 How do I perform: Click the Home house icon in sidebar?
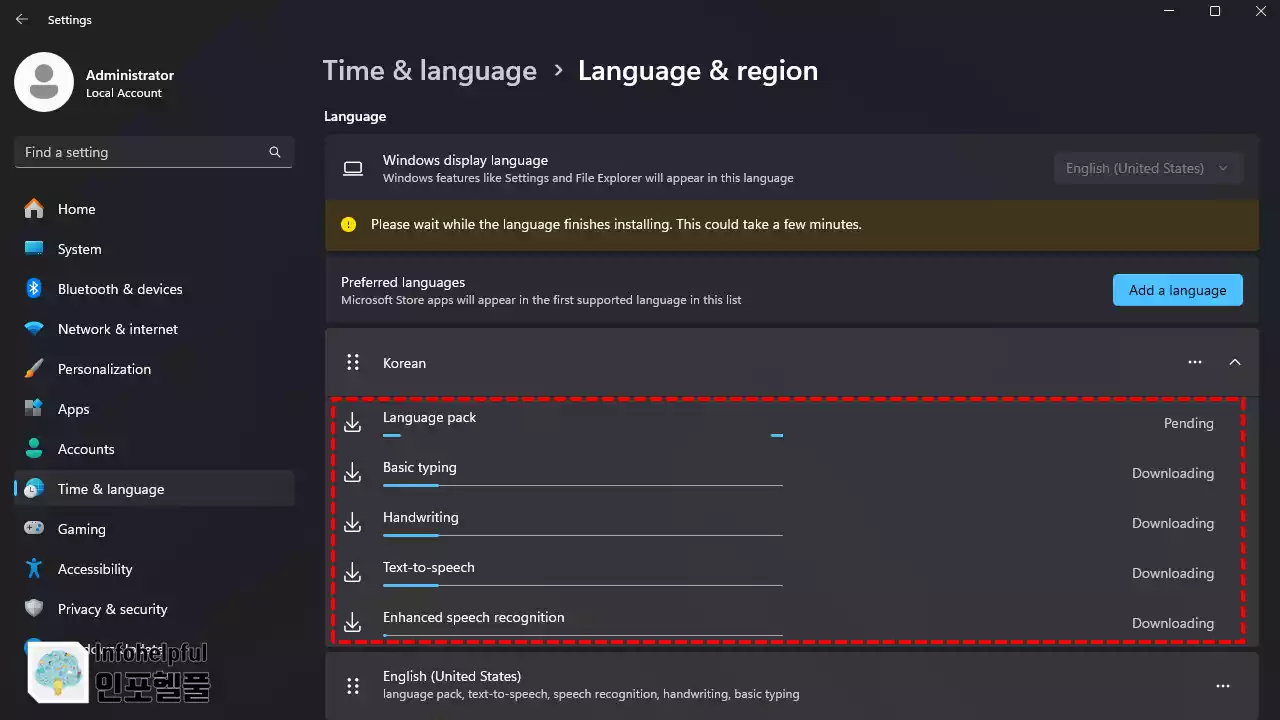tap(34, 209)
